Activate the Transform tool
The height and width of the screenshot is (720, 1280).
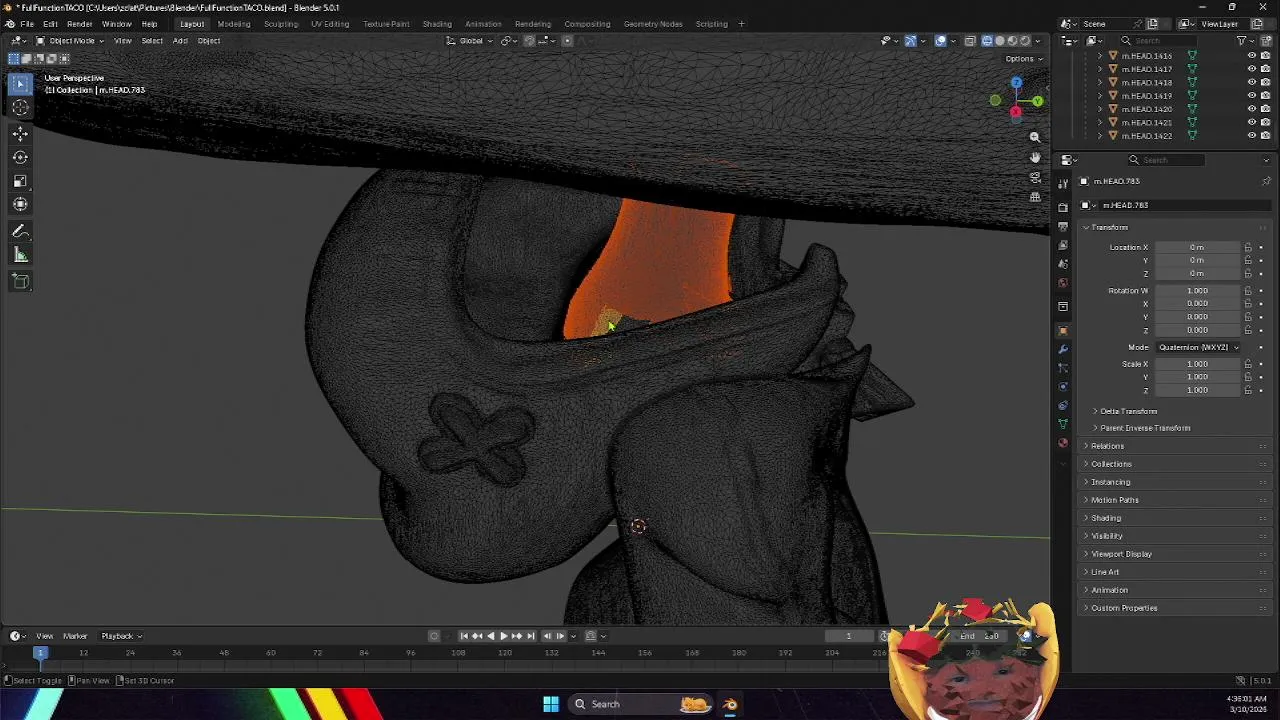coord(20,205)
